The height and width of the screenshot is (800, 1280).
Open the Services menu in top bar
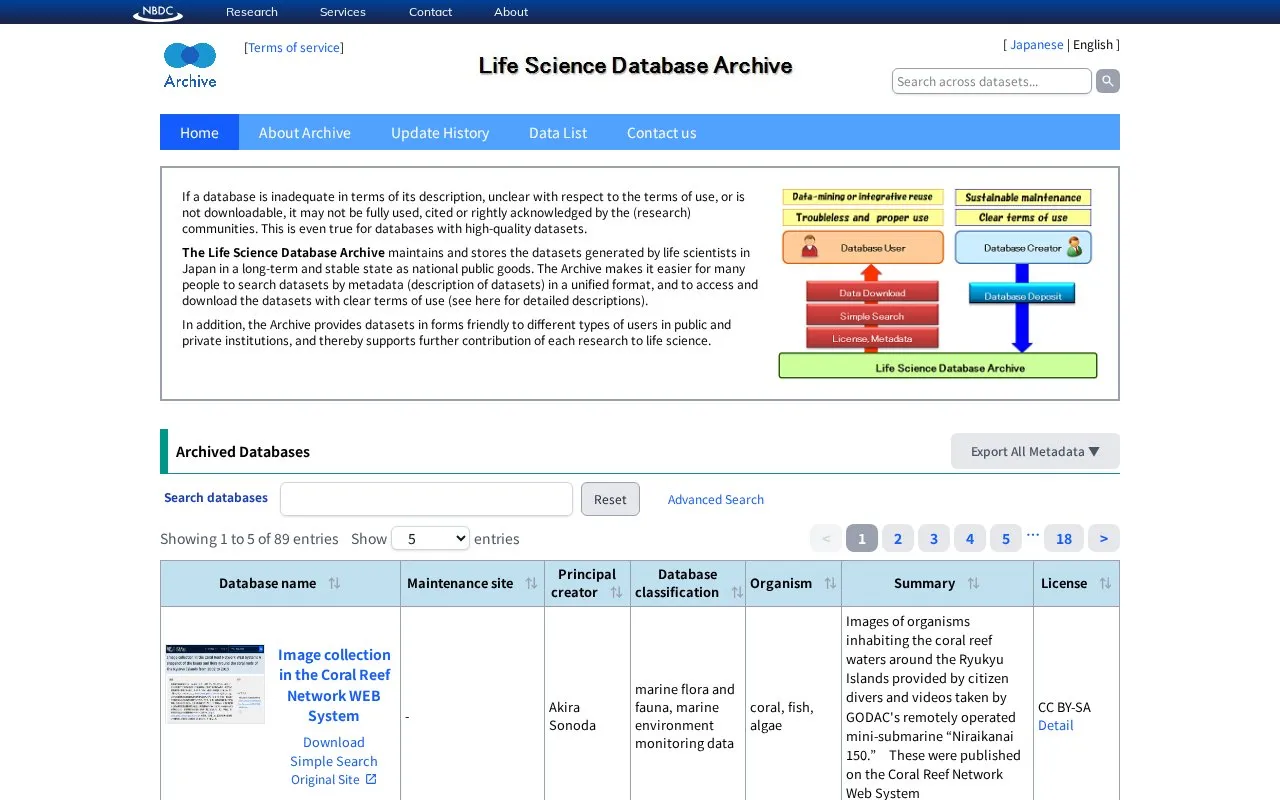pos(343,12)
